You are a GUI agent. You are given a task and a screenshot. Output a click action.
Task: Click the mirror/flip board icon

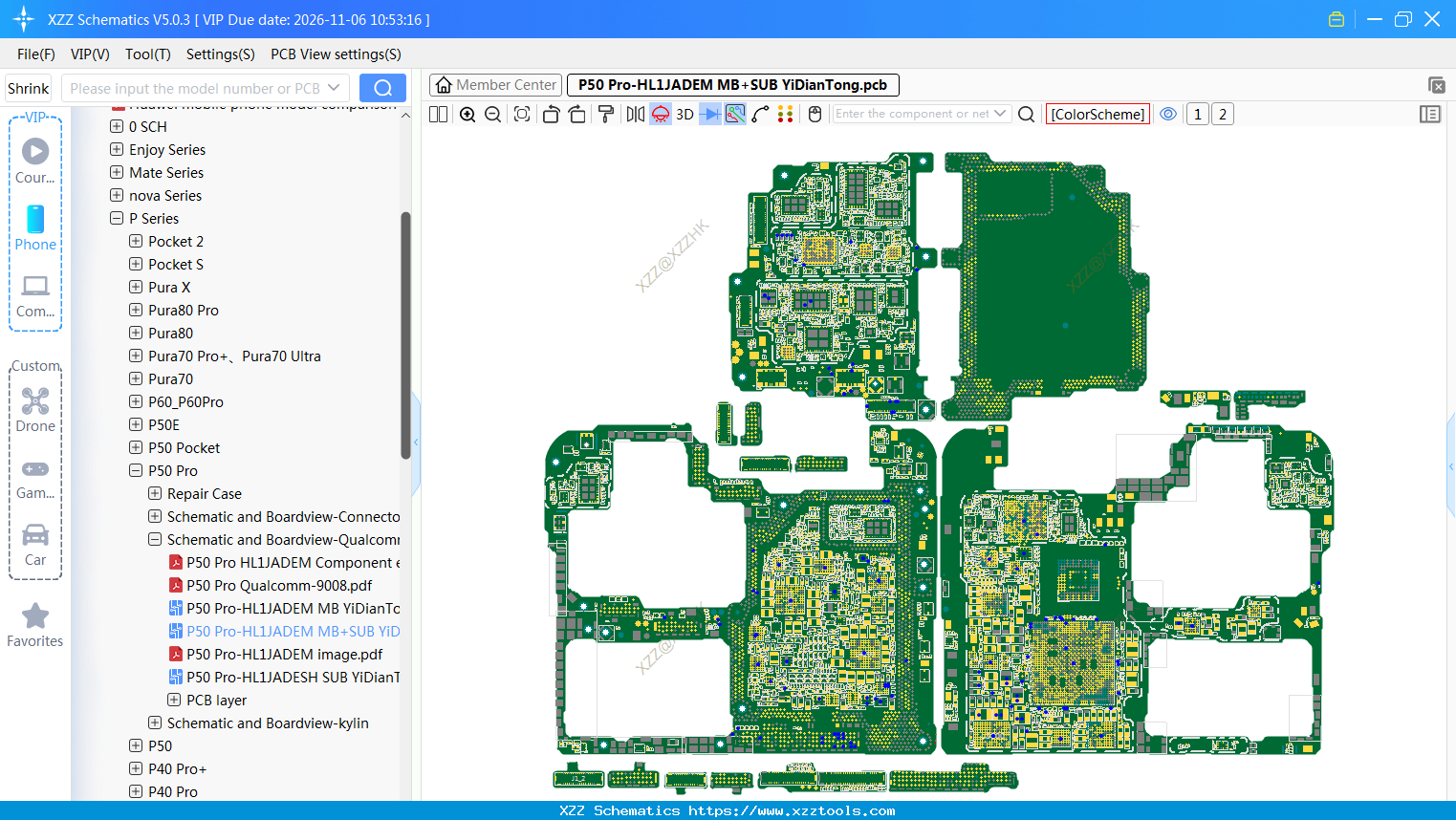pyautogui.click(x=635, y=115)
